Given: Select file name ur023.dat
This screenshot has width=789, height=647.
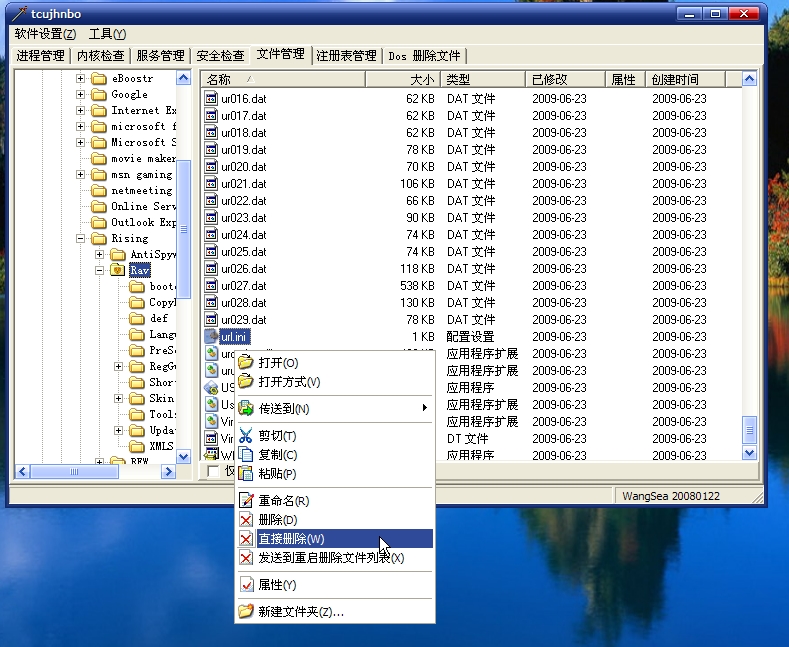Looking at the screenshot, I should [x=244, y=218].
